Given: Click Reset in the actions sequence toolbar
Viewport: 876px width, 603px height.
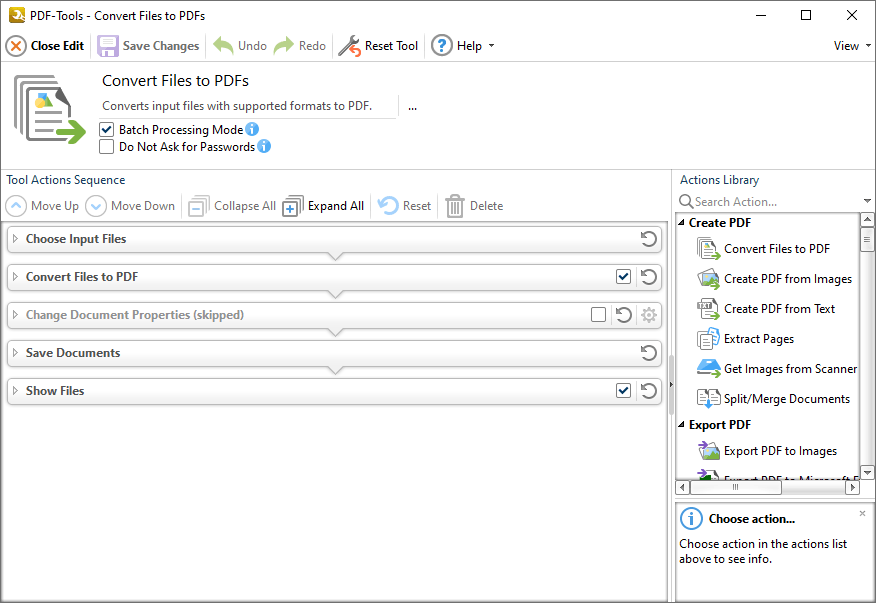Looking at the screenshot, I should point(404,206).
